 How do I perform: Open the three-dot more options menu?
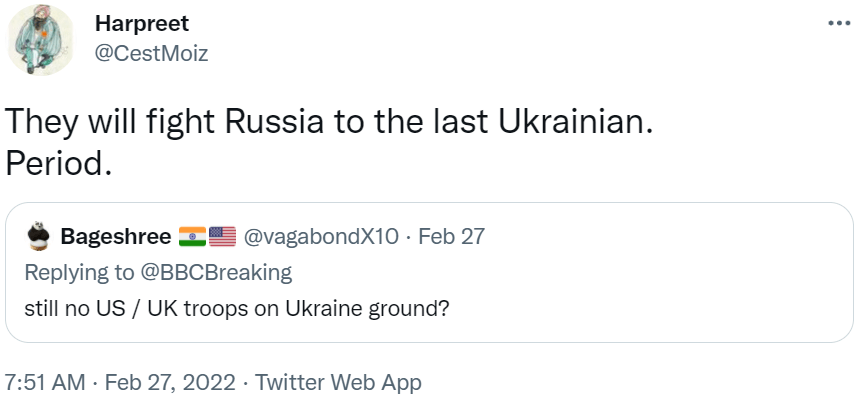(x=837, y=23)
